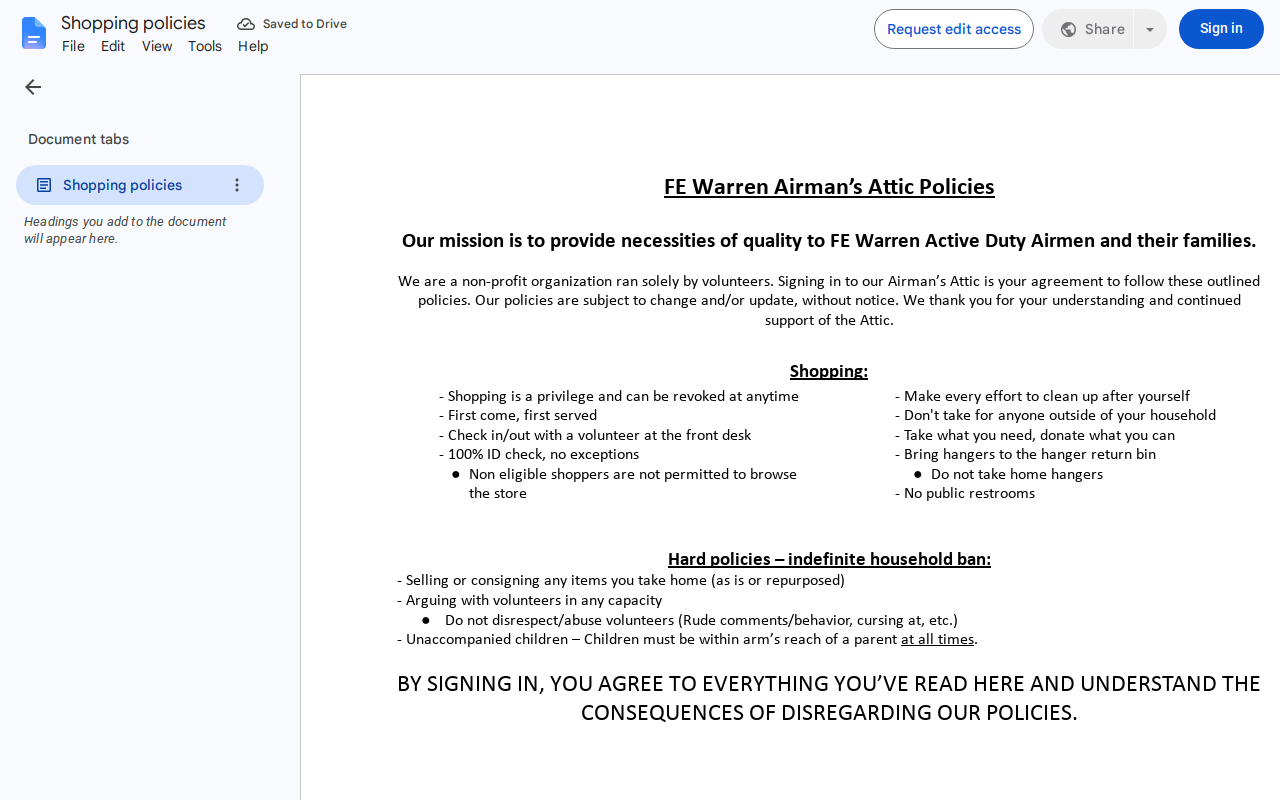This screenshot has width=1280, height=800.
Task: Open the View menu
Action: pyautogui.click(x=157, y=46)
